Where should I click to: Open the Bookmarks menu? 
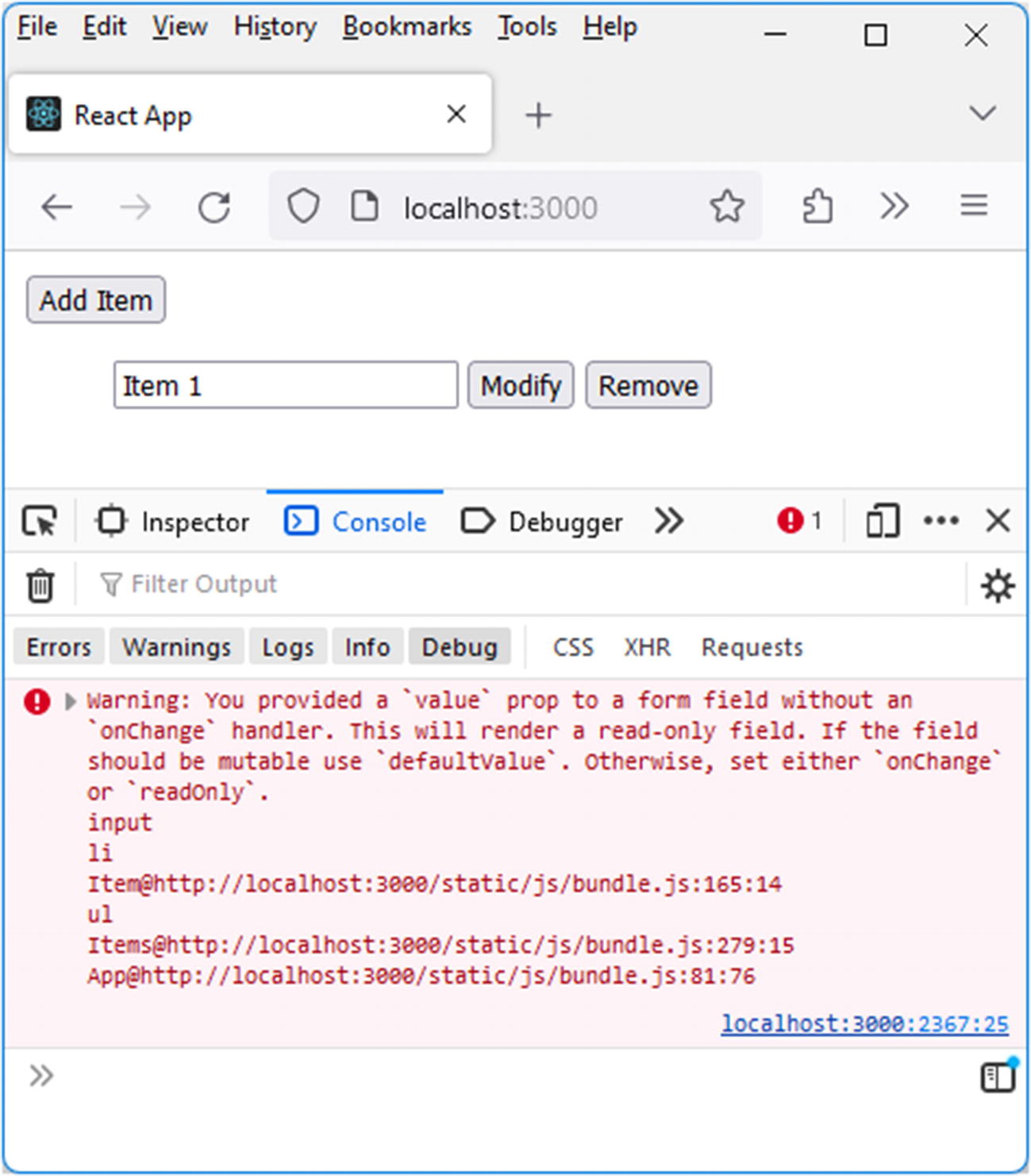pyautogui.click(x=406, y=27)
